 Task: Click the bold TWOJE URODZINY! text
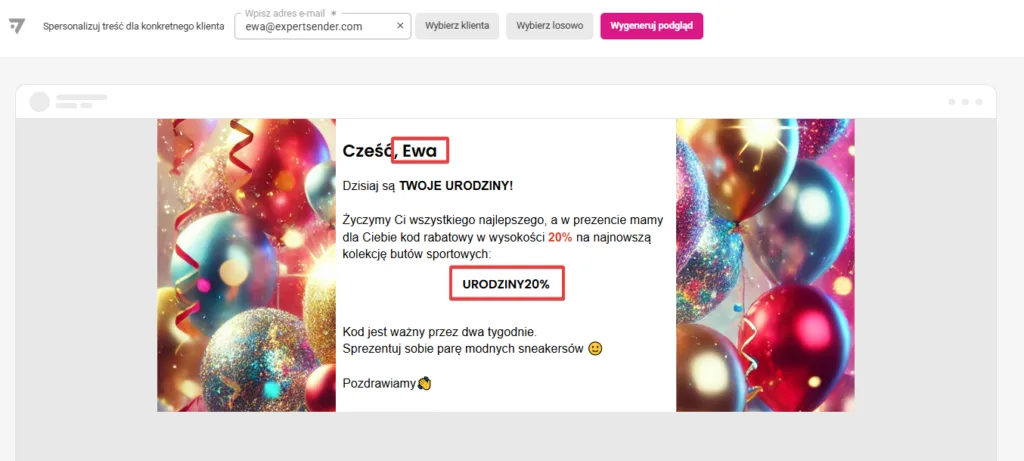[456, 186]
